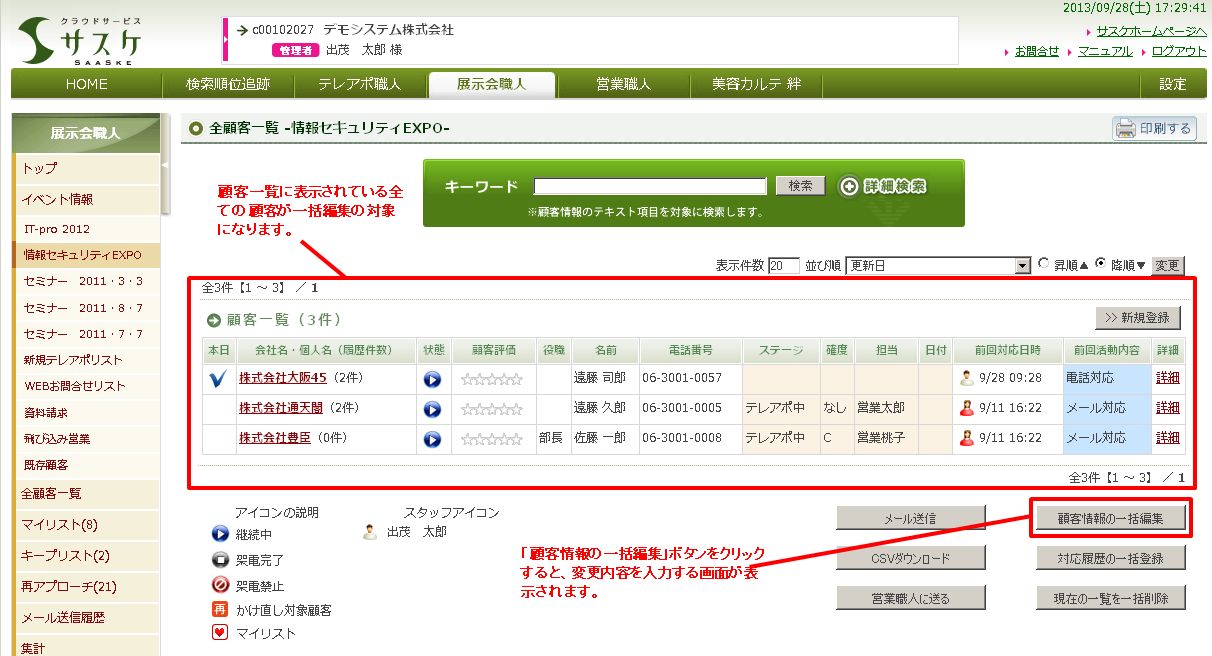This screenshot has width=1212, height=656.
Task: Select the 昇順 ascending radio button
Action: pos(1044,264)
